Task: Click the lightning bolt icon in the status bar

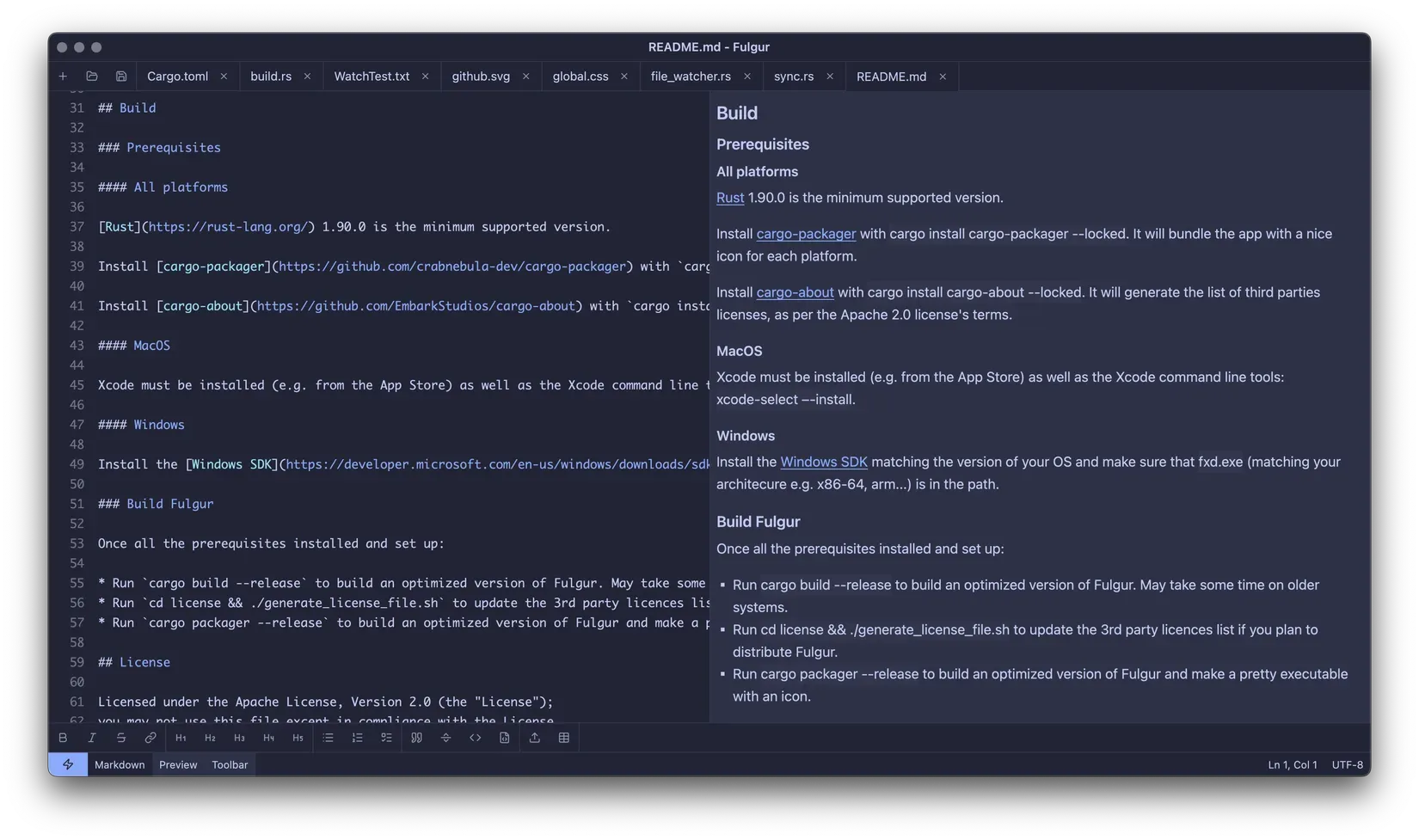Action: 67,763
